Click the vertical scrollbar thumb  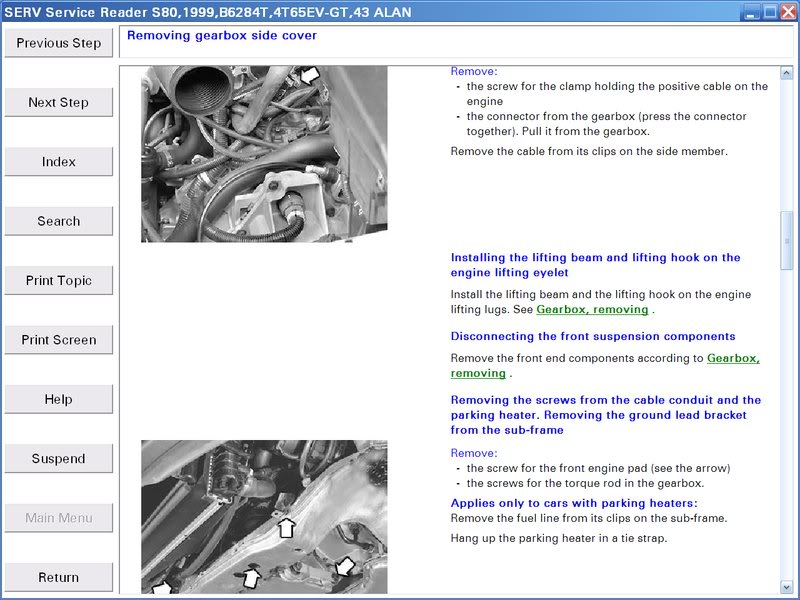[x=786, y=240]
